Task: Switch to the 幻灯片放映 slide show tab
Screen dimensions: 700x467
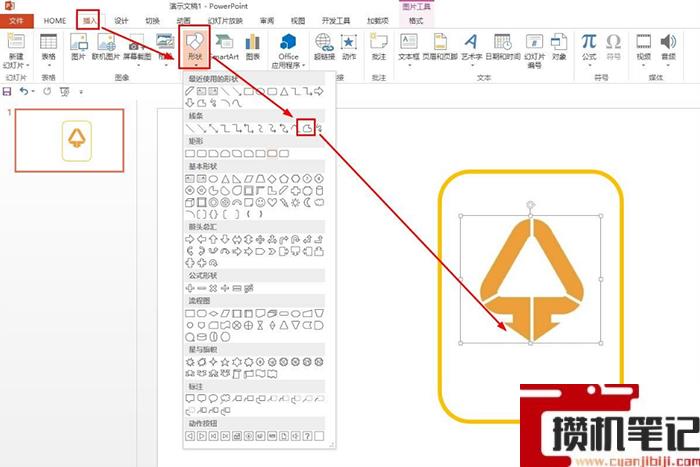Action: click(x=225, y=21)
